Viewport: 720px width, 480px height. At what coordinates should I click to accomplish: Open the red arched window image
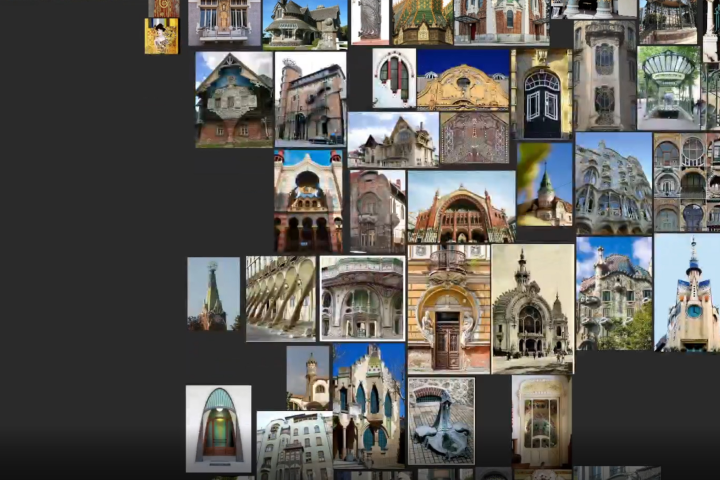point(394,78)
